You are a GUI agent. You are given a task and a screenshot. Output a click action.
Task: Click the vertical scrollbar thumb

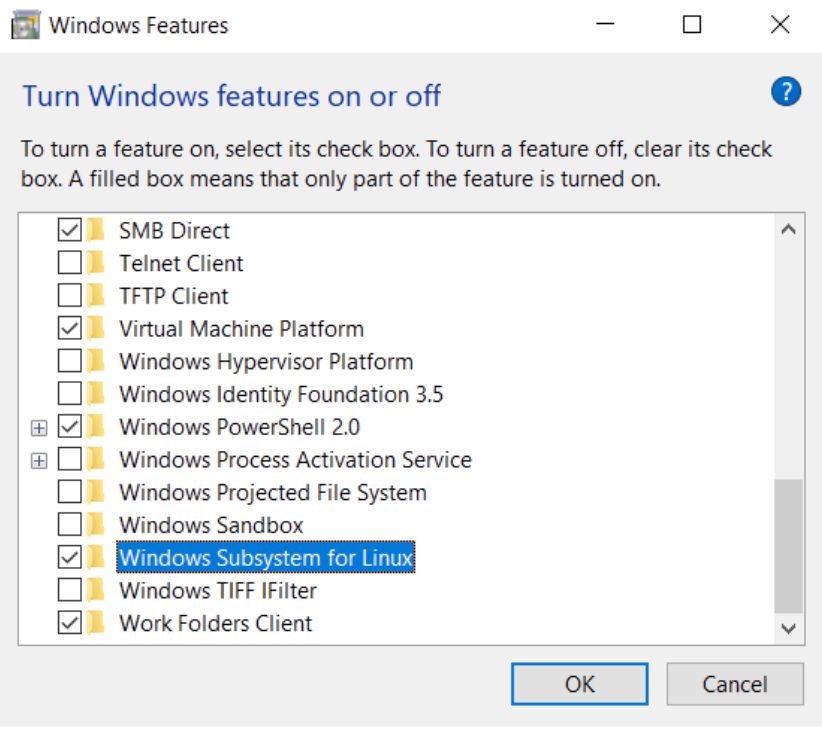[788, 545]
